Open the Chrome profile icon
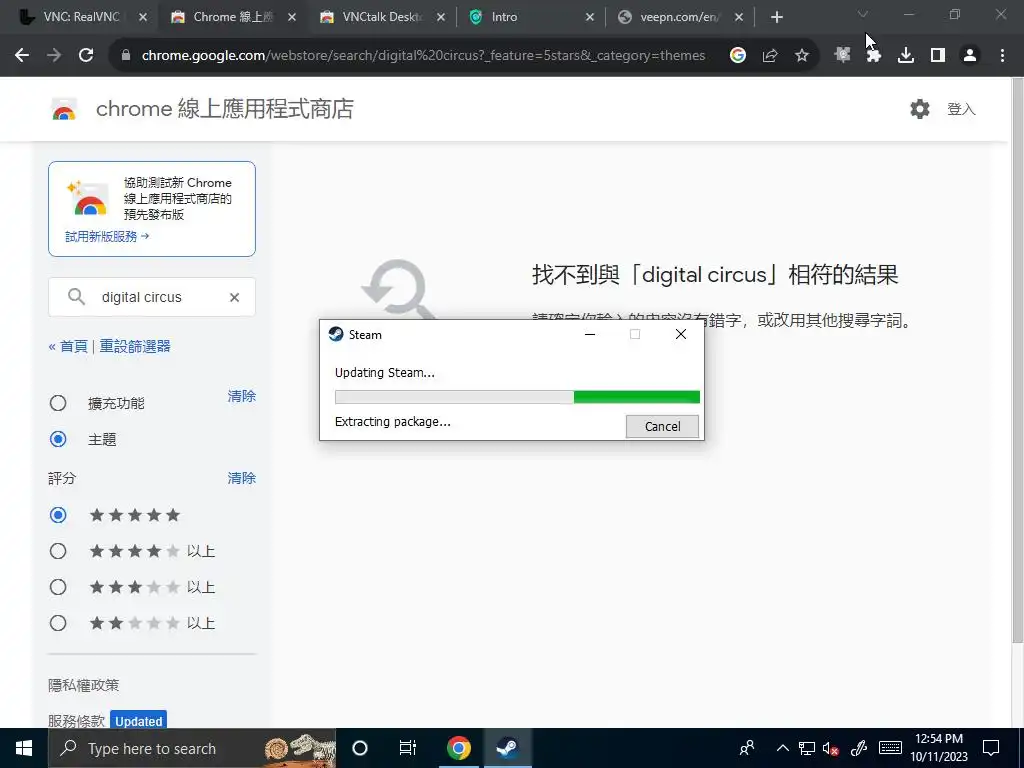1024x768 pixels. tap(970, 56)
